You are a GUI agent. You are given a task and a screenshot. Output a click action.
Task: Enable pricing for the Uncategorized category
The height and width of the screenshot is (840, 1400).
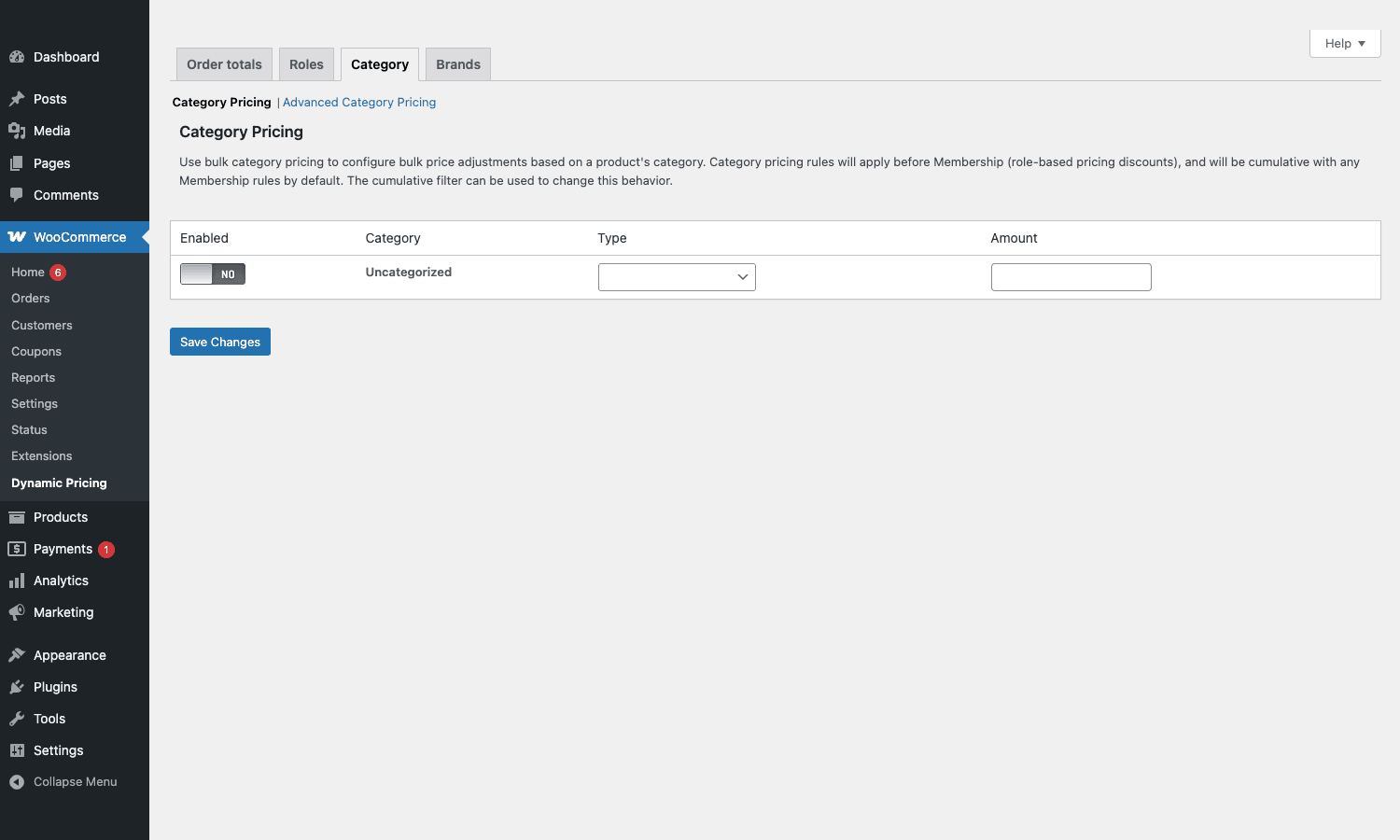[213, 273]
